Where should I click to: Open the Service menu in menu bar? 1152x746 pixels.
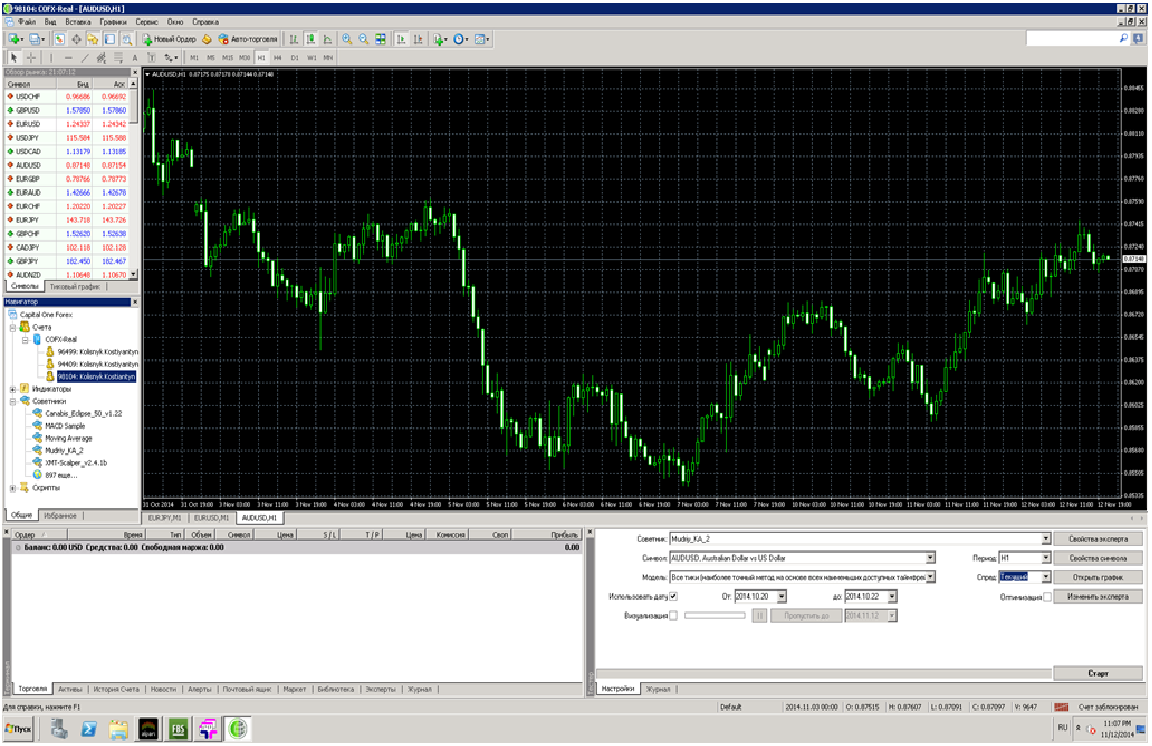point(146,21)
